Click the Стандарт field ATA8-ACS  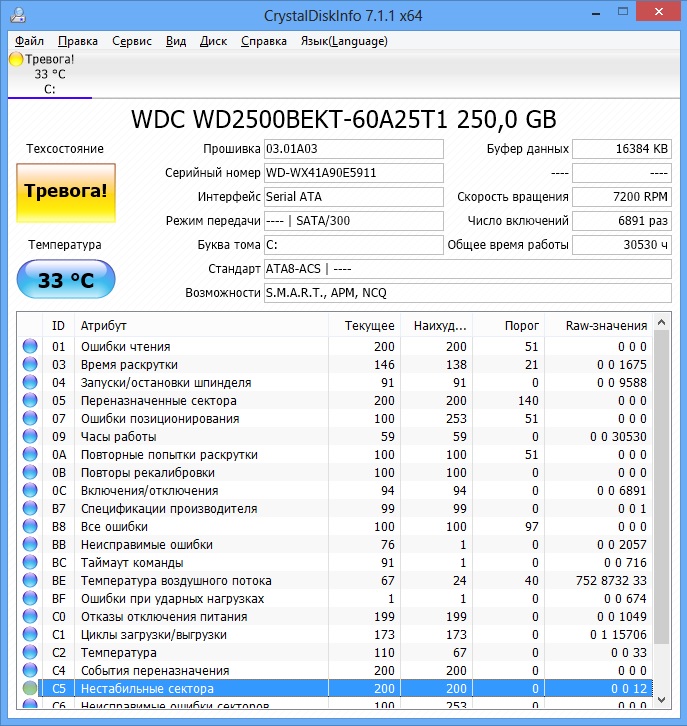pos(468,269)
